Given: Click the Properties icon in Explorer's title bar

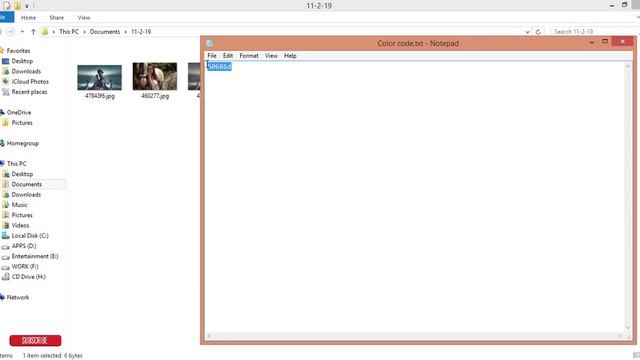Looking at the screenshot, I should click(7, 6).
